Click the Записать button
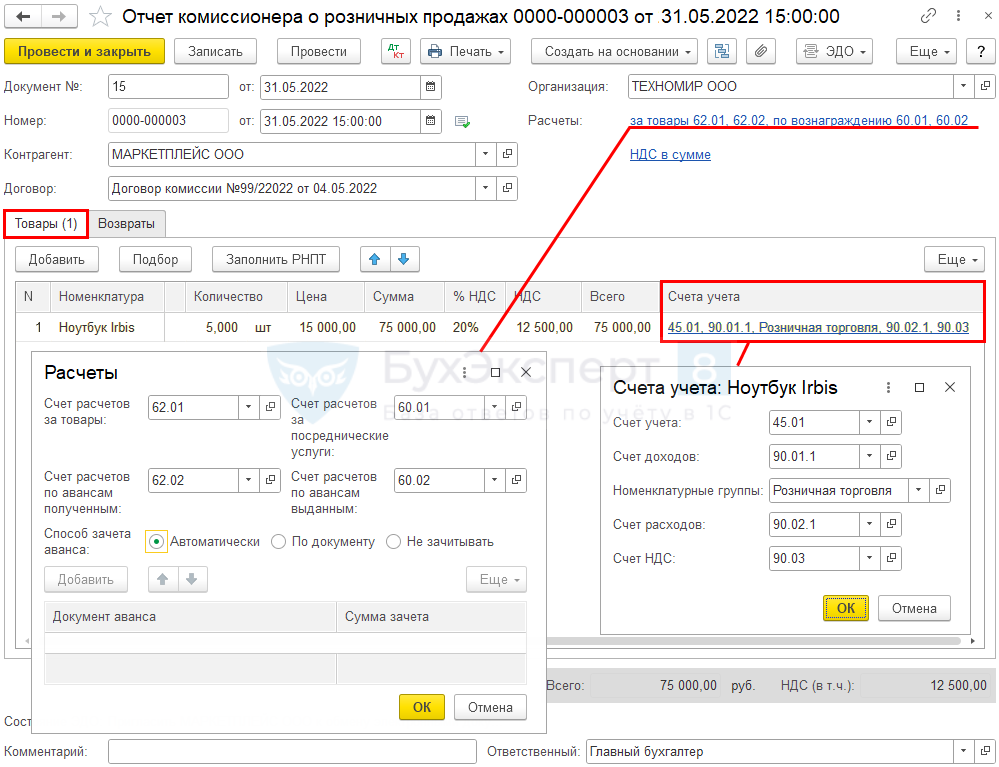 click(x=215, y=52)
